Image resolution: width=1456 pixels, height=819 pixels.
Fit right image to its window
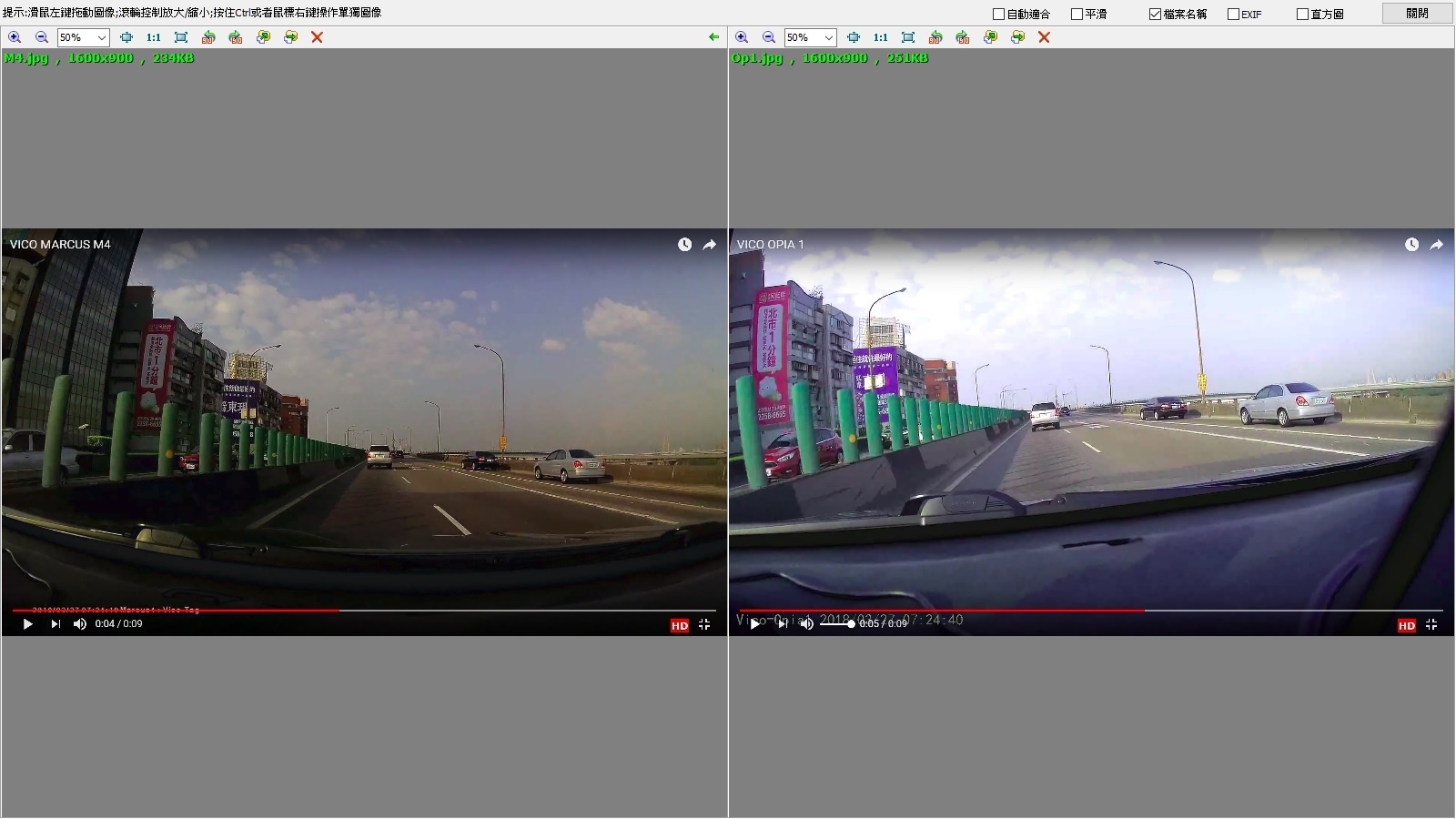[908, 37]
